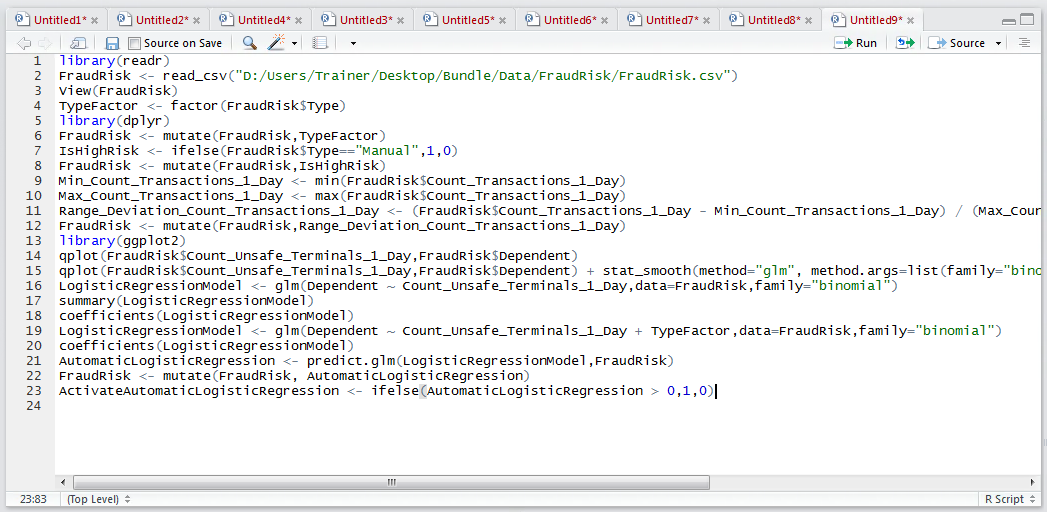Click the re-run previous code region icon
1047x512 pixels.
(x=905, y=43)
